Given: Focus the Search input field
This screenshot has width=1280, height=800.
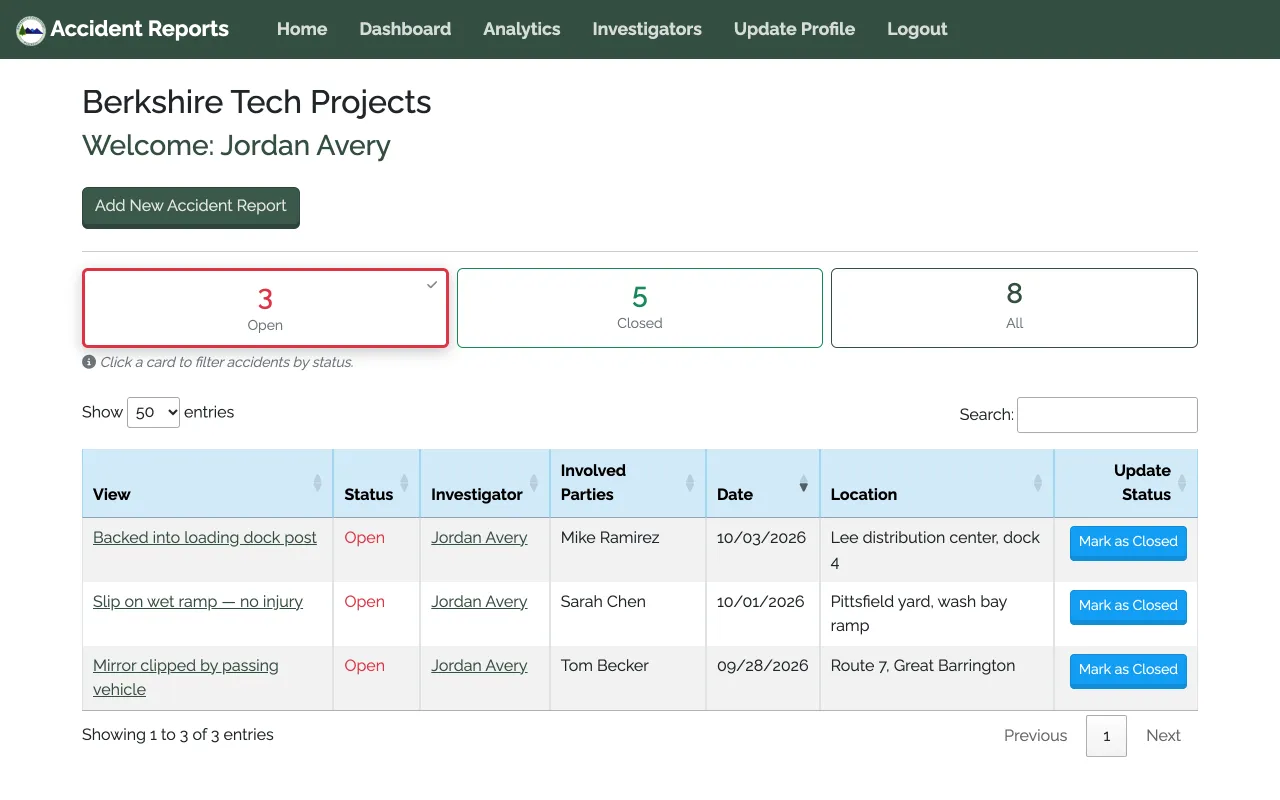Looking at the screenshot, I should (x=1107, y=415).
